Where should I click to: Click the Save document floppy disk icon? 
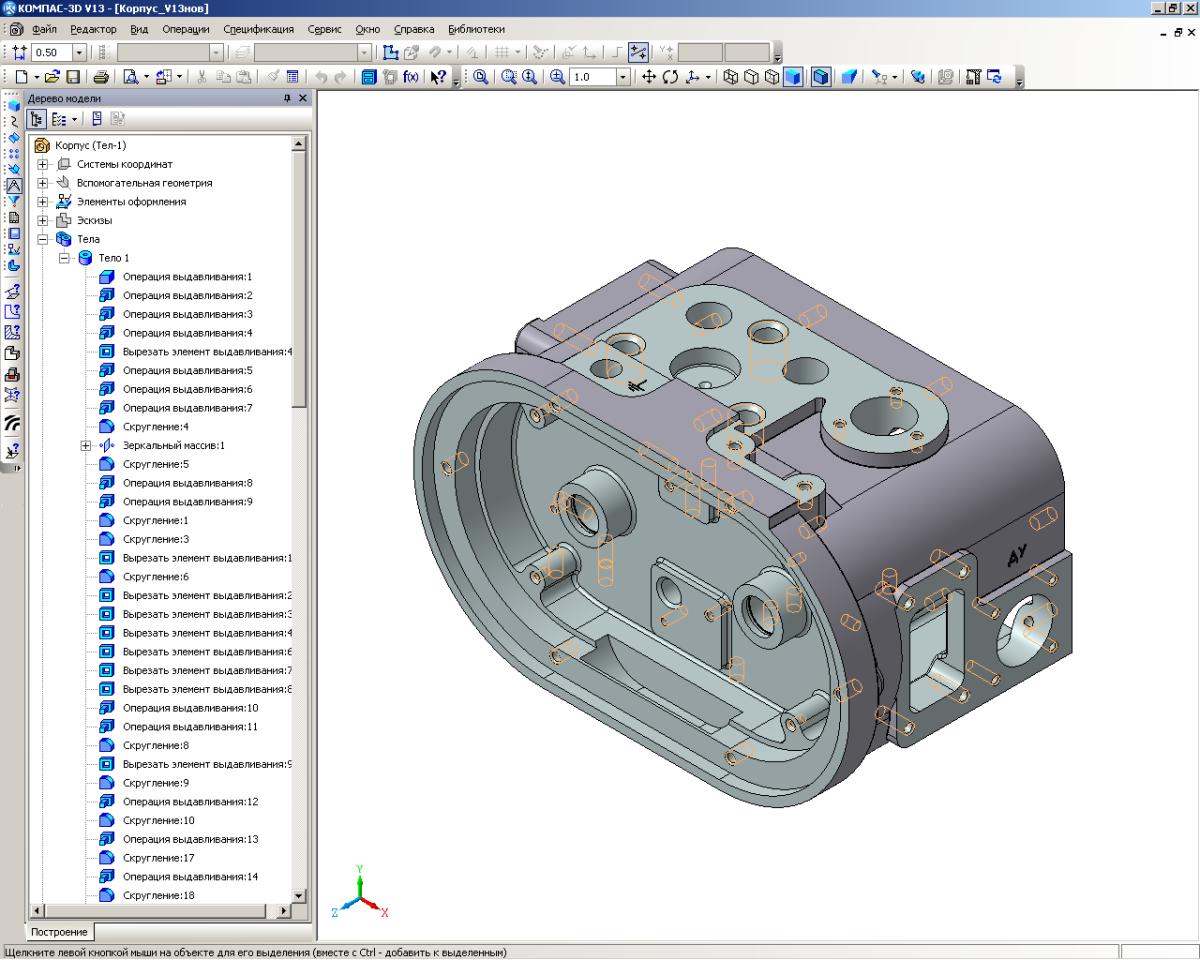pos(73,76)
